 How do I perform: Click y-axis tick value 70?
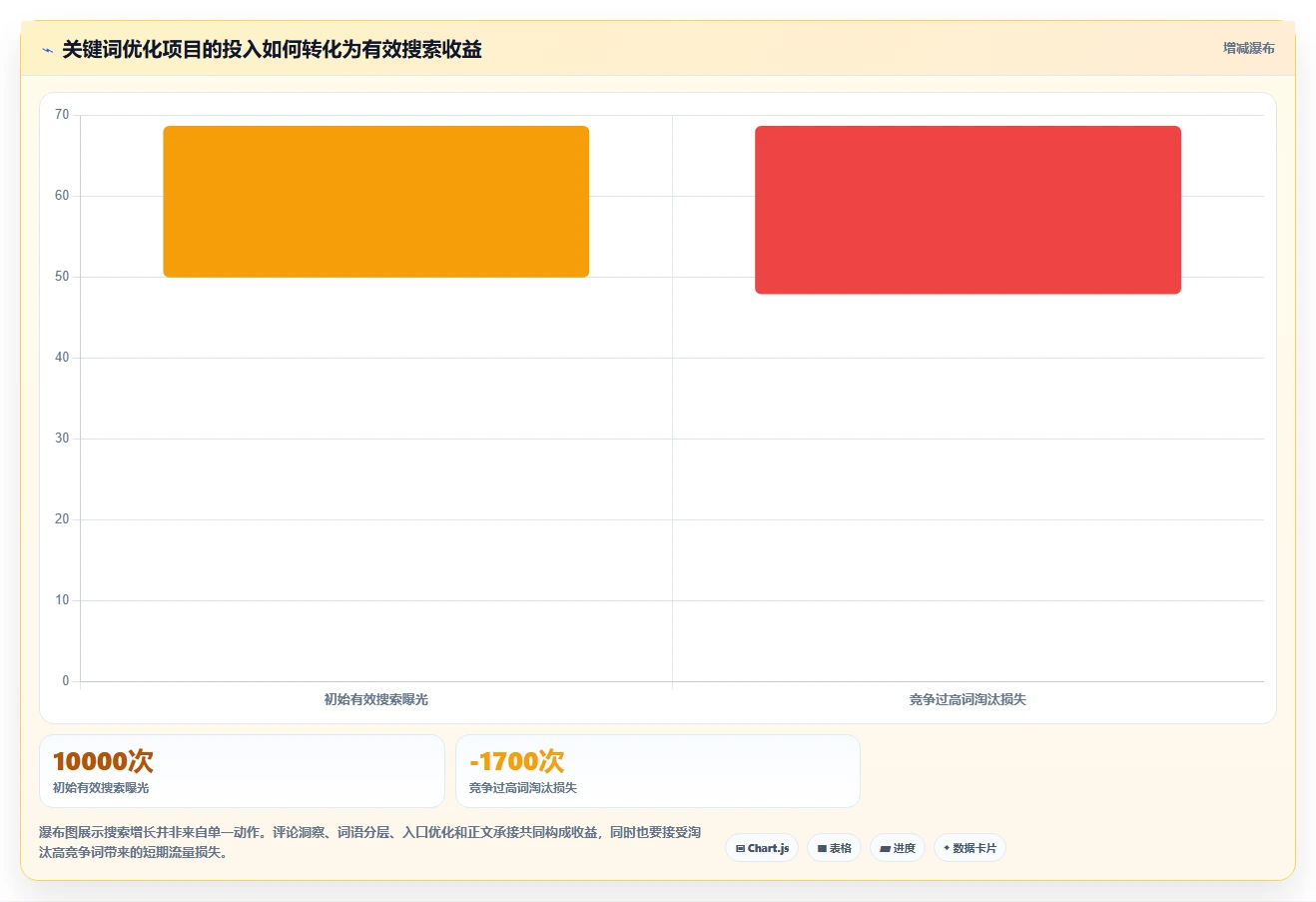[x=62, y=115]
